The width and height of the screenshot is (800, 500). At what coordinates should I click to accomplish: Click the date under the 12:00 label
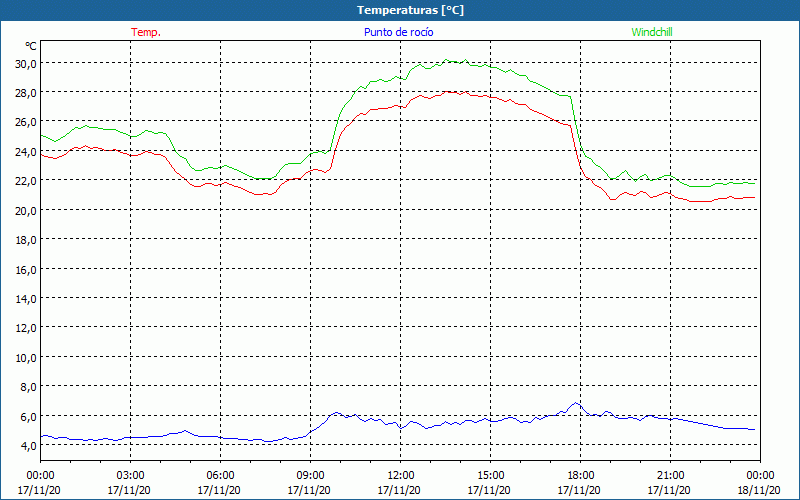coord(399,490)
